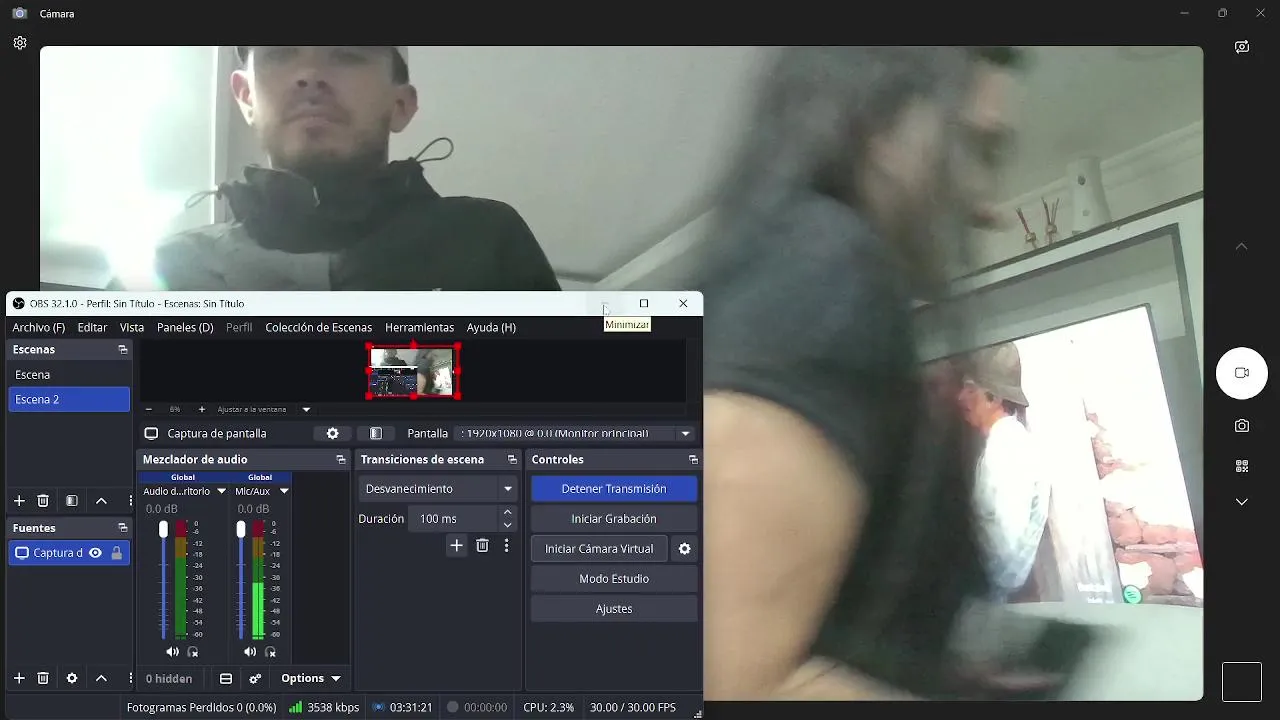Show next mode with Camera app down chevron
The height and width of the screenshot is (720, 1280).
(x=1242, y=502)
